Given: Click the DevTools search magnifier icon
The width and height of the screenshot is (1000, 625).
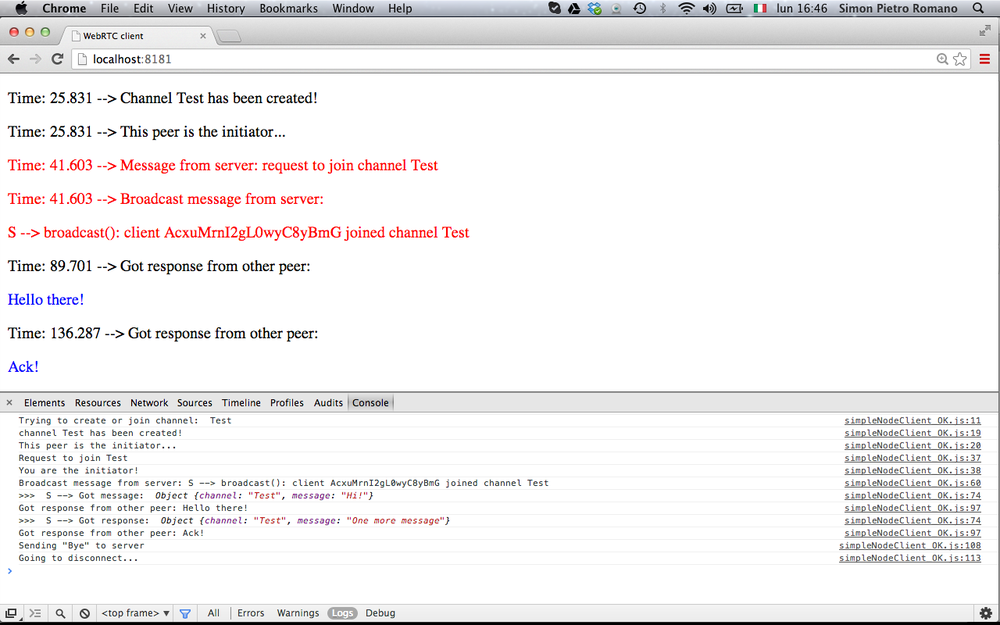Looking at the screenshot, I should (60, 613).
